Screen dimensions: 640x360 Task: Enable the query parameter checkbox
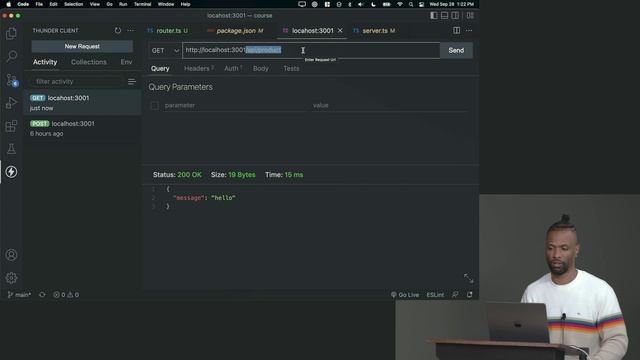pyautogui.click(x=155, y=106)
